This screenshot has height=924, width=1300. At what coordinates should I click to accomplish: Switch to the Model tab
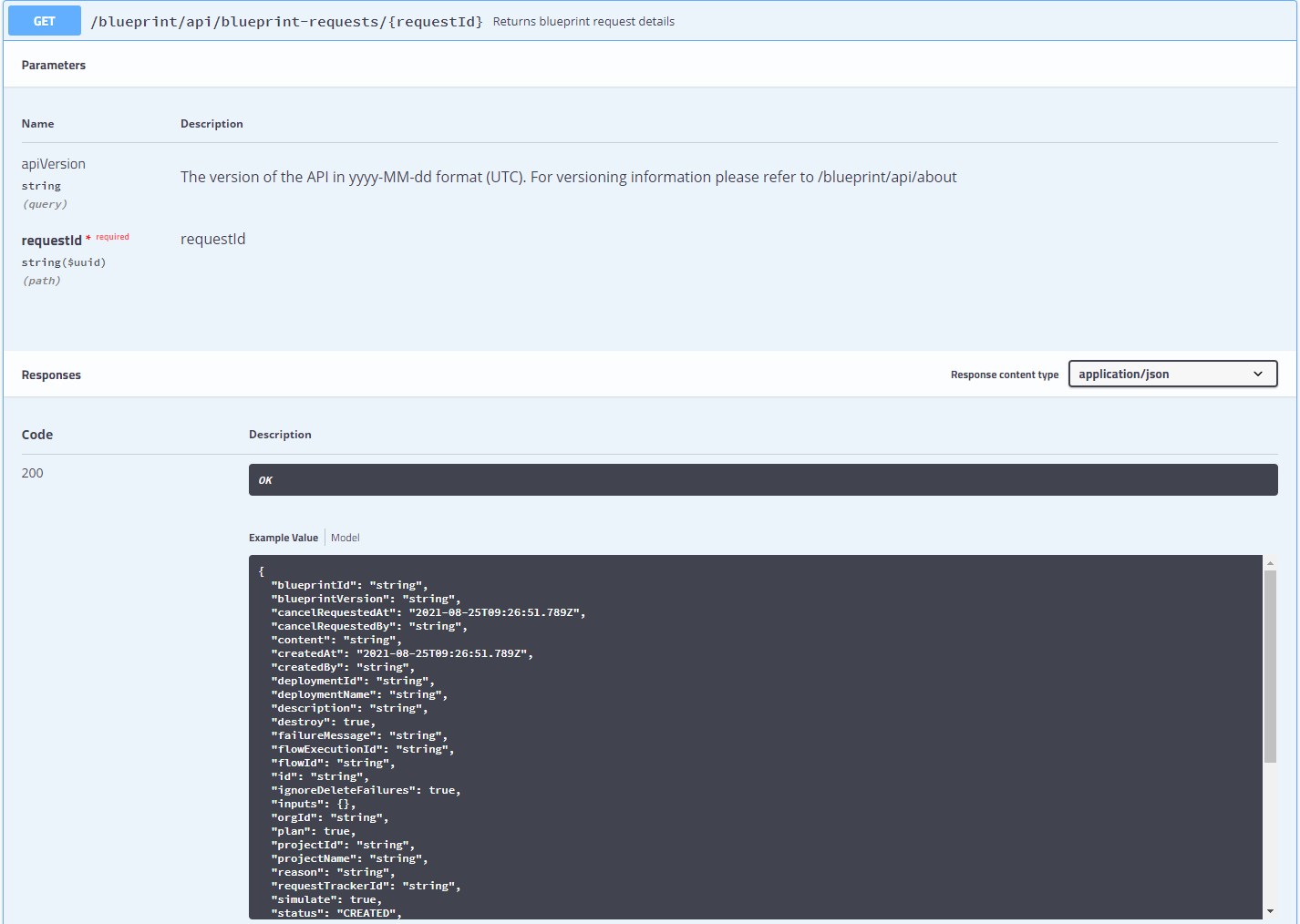click(x=345, y=538)
